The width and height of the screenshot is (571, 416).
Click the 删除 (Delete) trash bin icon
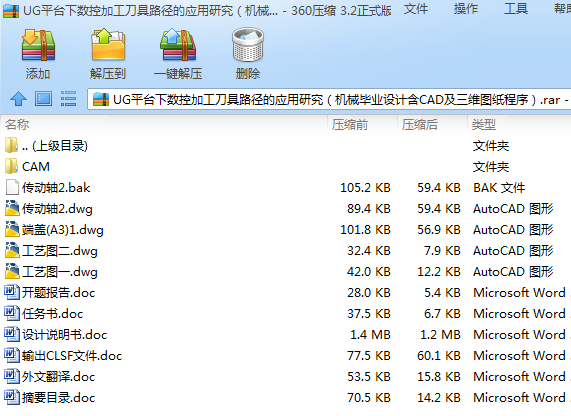click(x=248, y=45)
